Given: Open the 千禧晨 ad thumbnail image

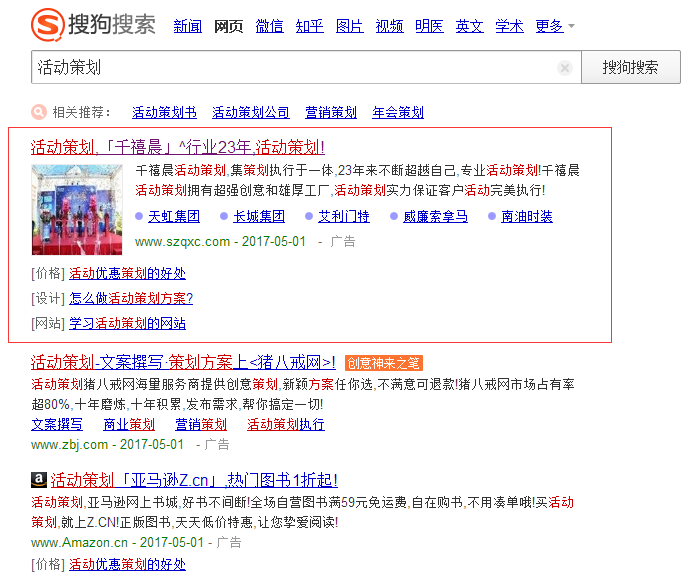Looking at the screenshot, I should tap(77, 209).
